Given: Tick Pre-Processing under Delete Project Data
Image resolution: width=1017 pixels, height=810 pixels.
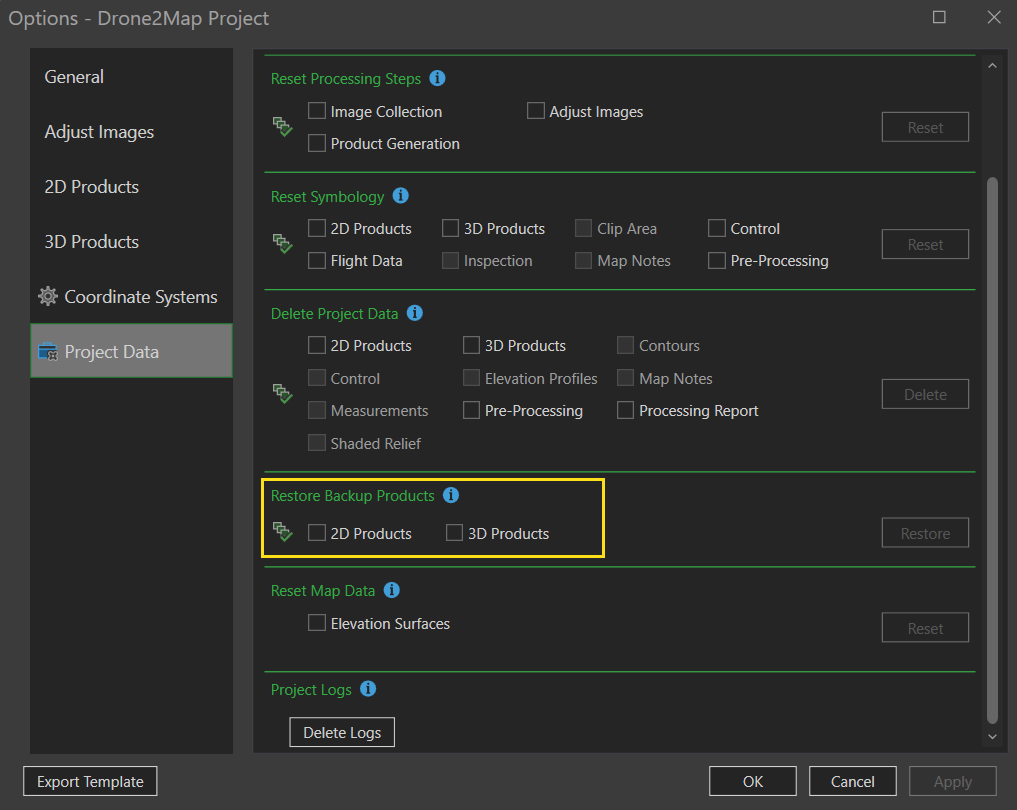Looking at the screenshot, I should coord(472,411).
